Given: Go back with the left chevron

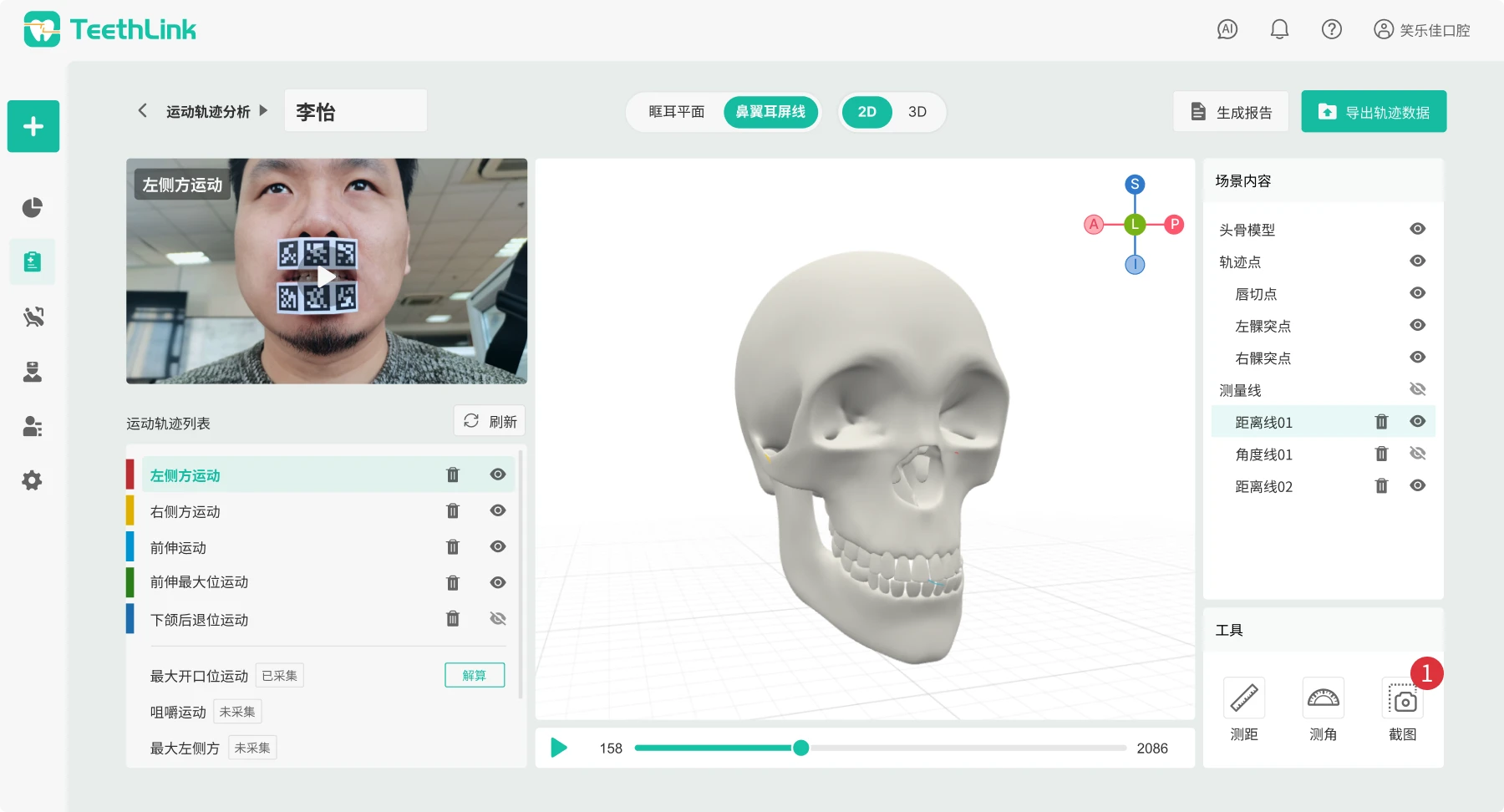Looking at the screenshot, I should click(x=143, y=110).
